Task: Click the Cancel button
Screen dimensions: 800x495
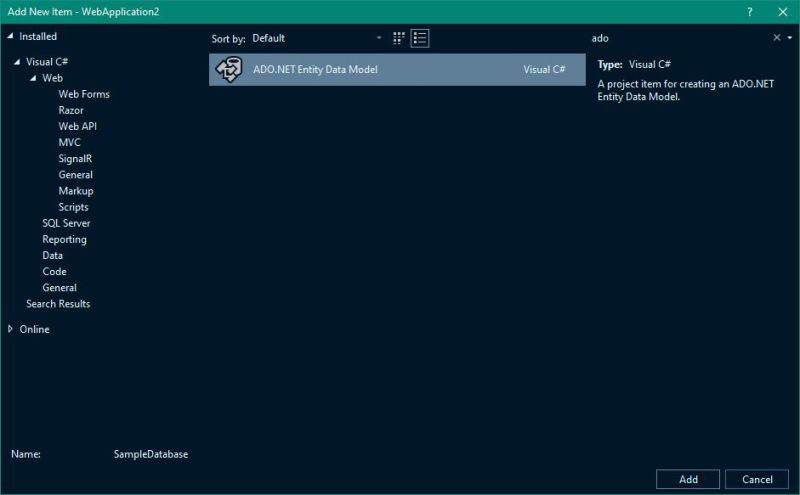Action: (757, 479)
